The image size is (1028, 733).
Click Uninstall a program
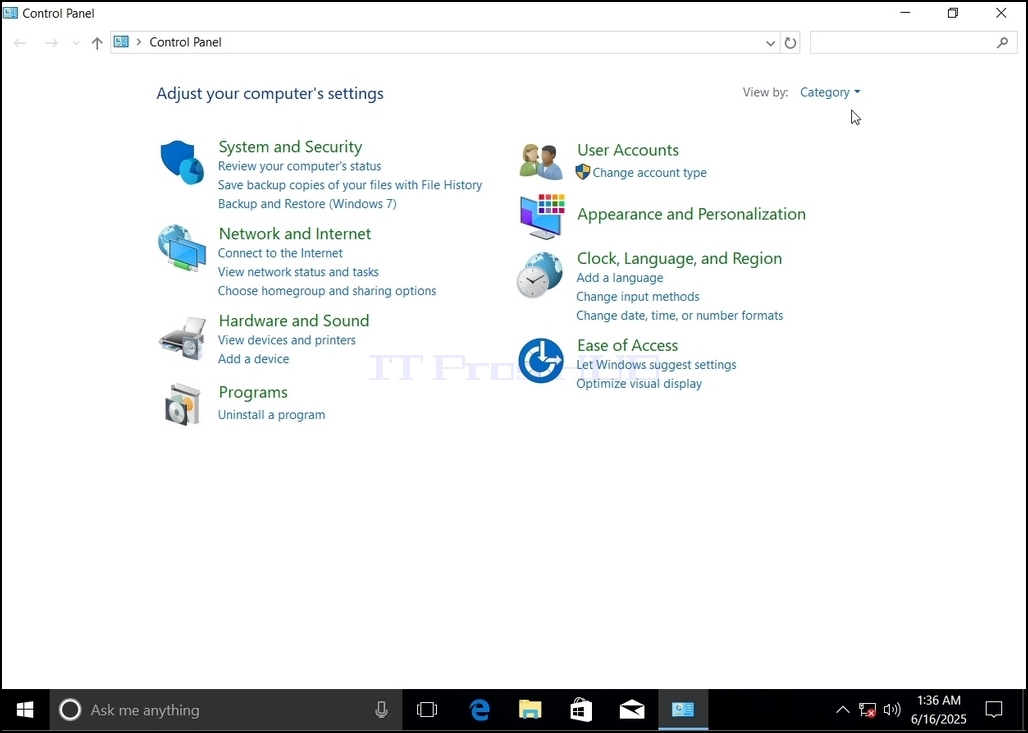pyautogui.click(x=271, y=415)
